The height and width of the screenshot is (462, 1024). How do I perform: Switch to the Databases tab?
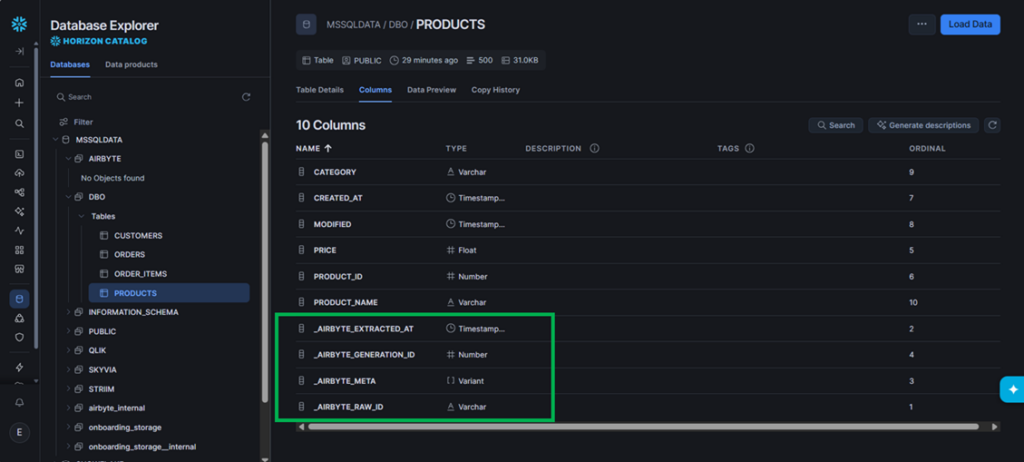click(x=70, y=65)
